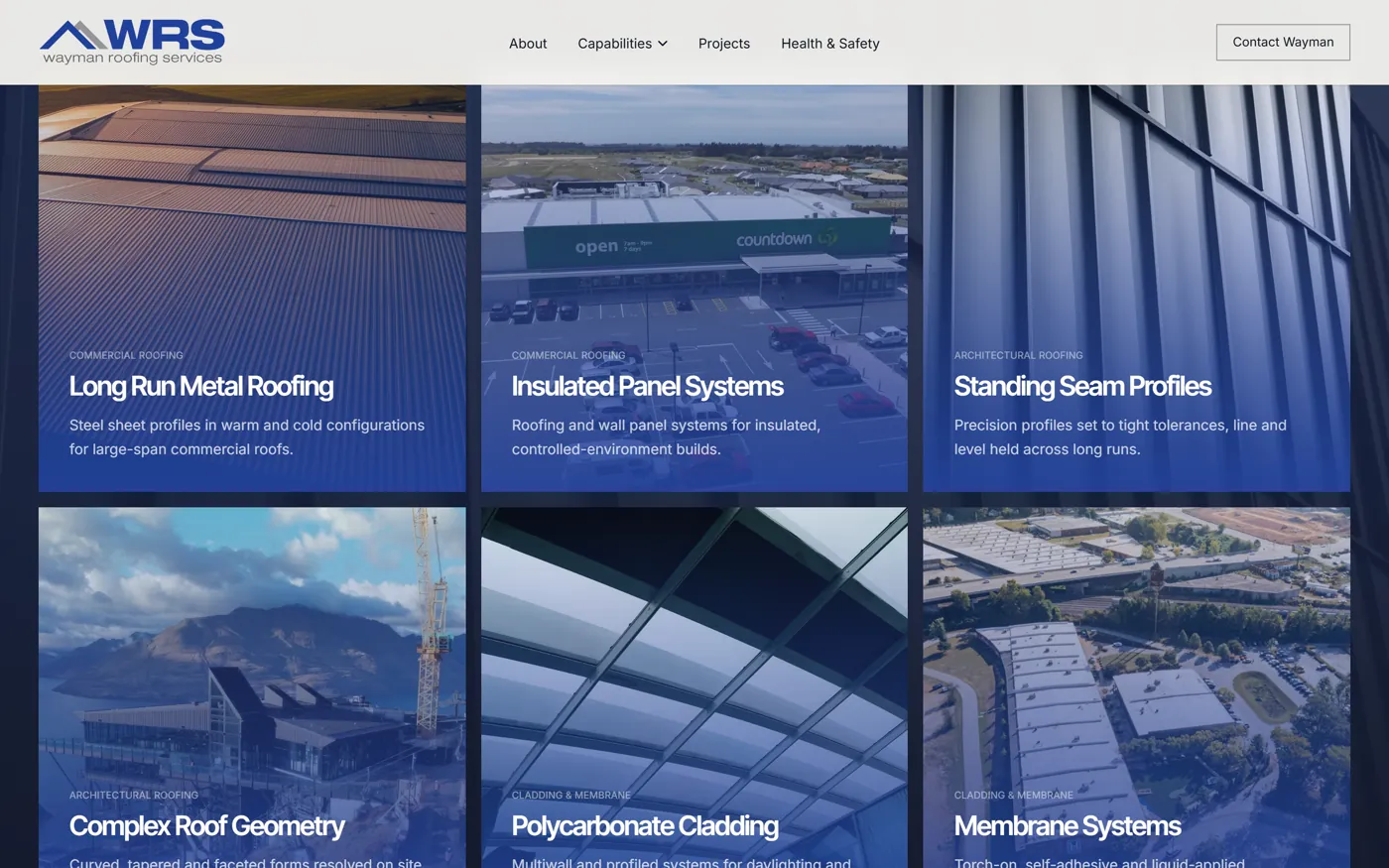1389x868 pixels.
Task: Click the Insulated Panel Systems description text
Action: tap(666, 437)
